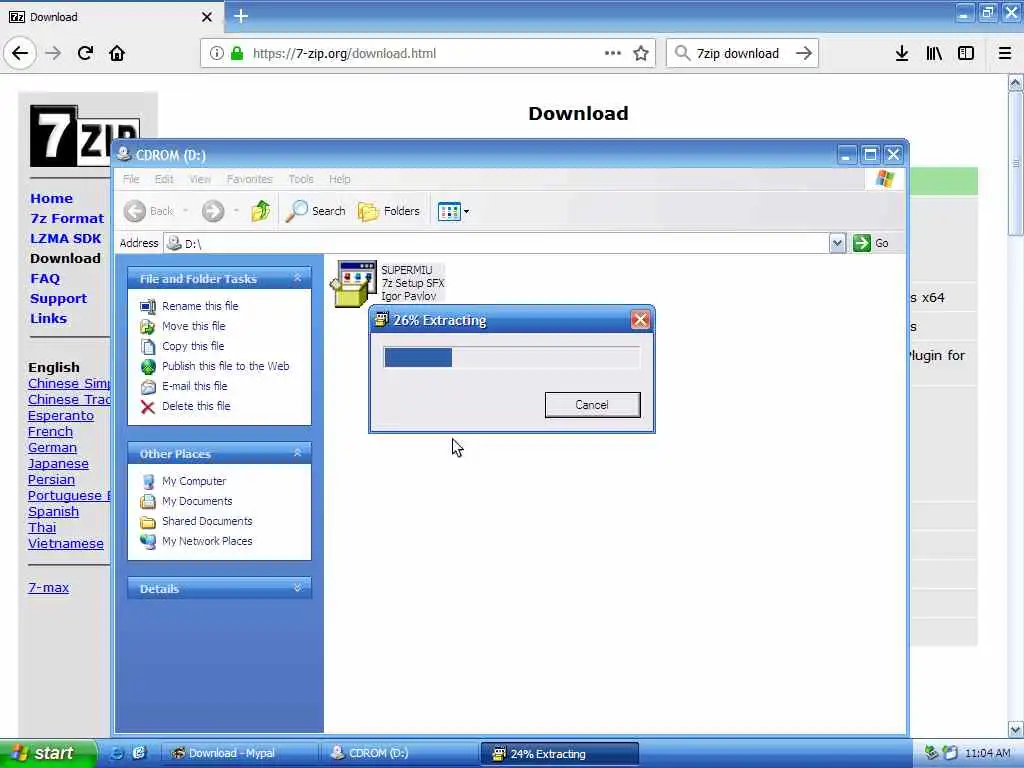Submit the 7zip download search arrow

804,54
